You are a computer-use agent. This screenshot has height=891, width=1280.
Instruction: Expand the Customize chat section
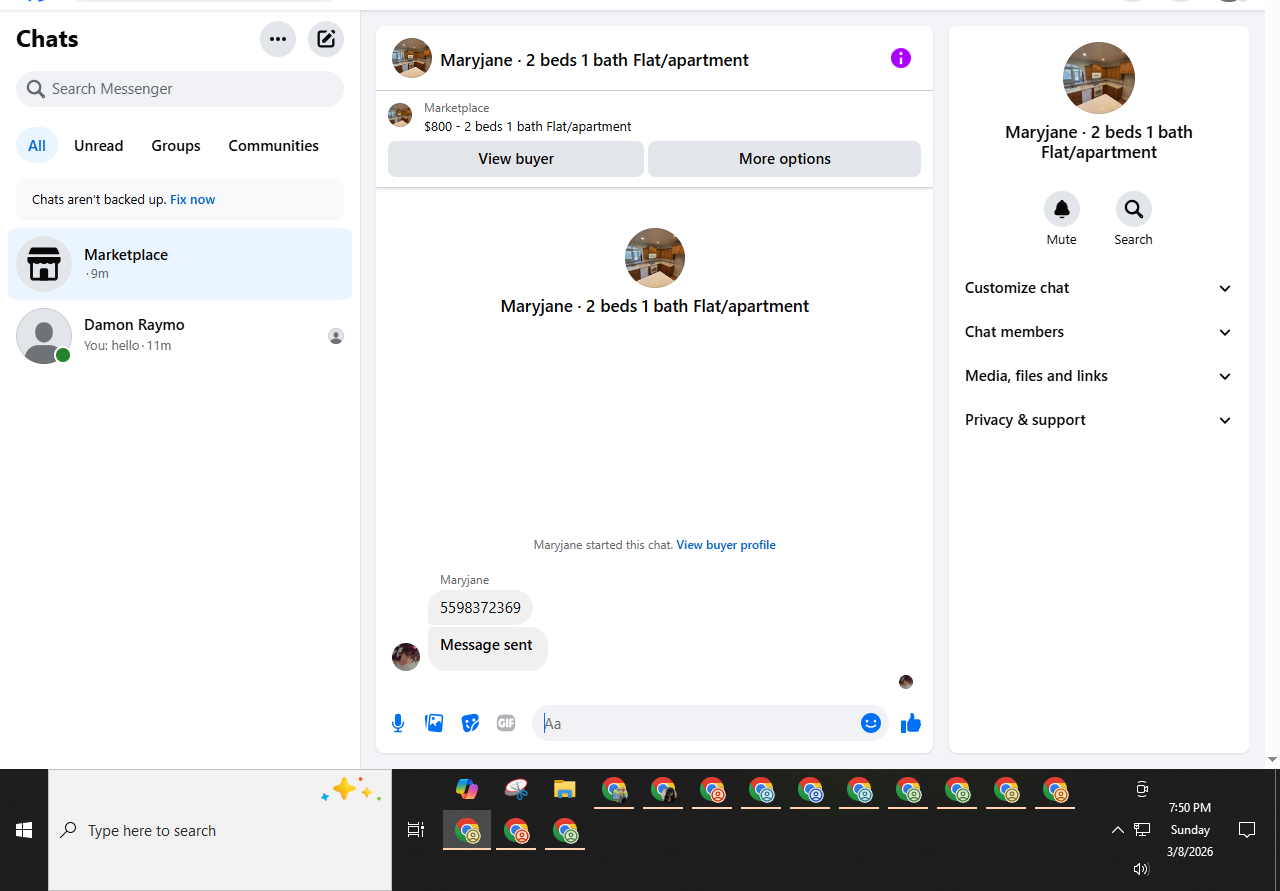[x=1099, y=288]
